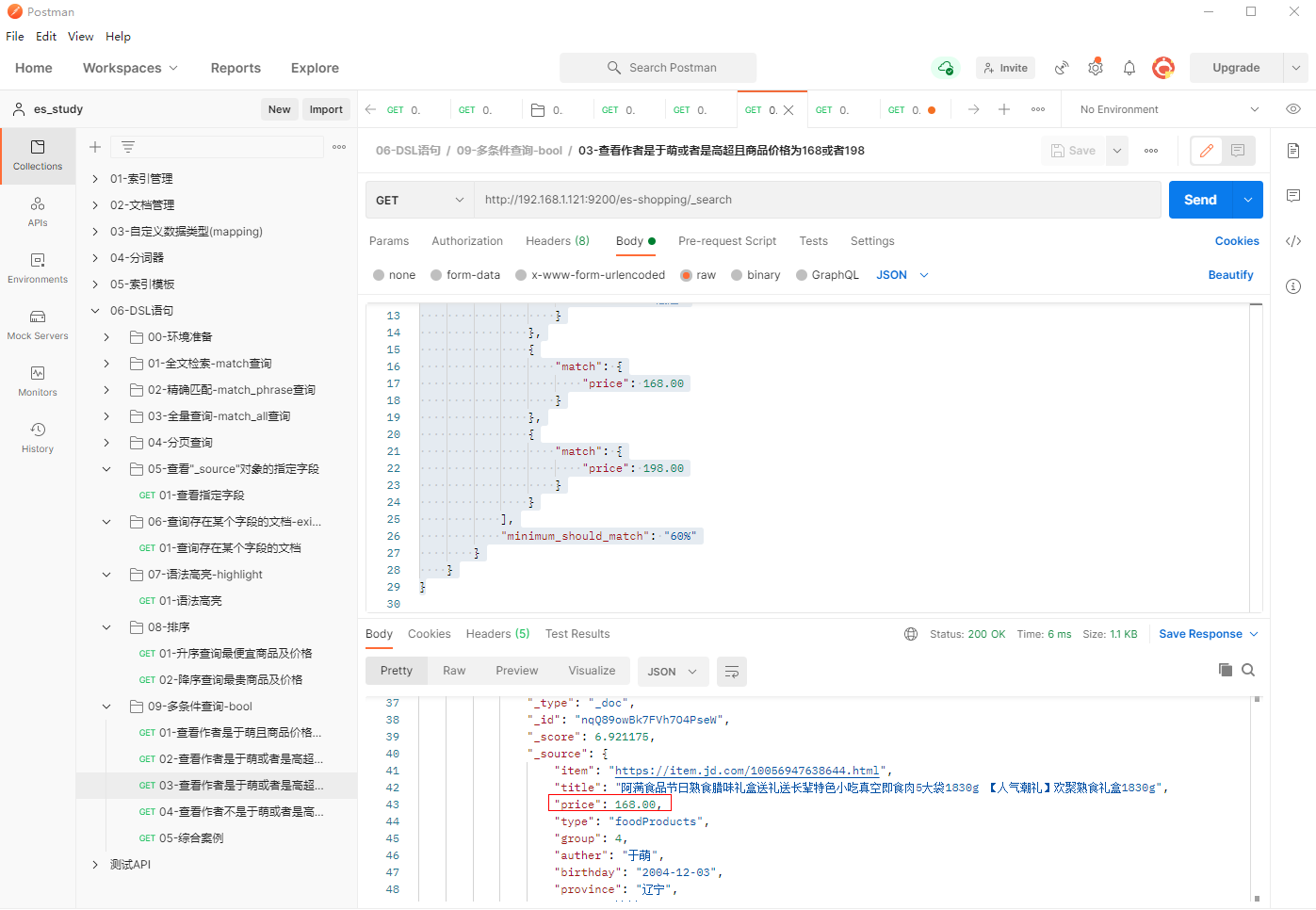Open the History sidebar panel
The image size is (1316, 910).
[x=38, y=437]
